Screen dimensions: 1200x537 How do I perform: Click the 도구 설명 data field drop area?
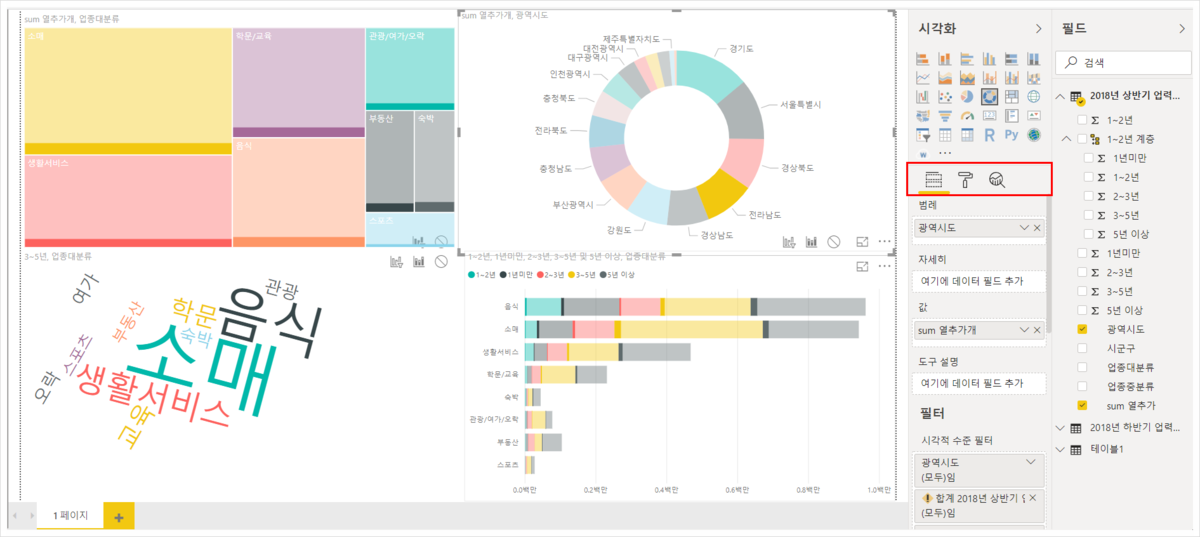(980, 383)
